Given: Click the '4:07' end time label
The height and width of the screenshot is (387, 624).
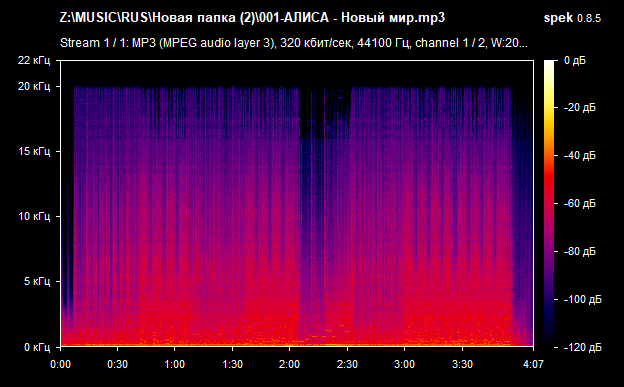Looking at the screenshot, I should 533,364.
